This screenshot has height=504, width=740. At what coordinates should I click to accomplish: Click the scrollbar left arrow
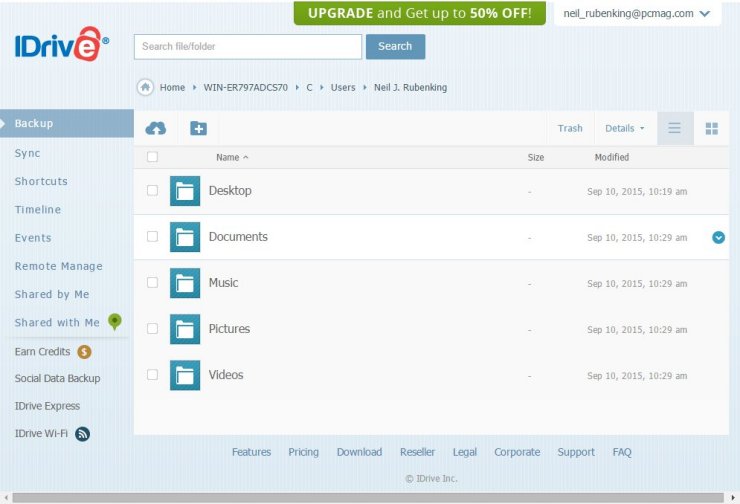6,498
